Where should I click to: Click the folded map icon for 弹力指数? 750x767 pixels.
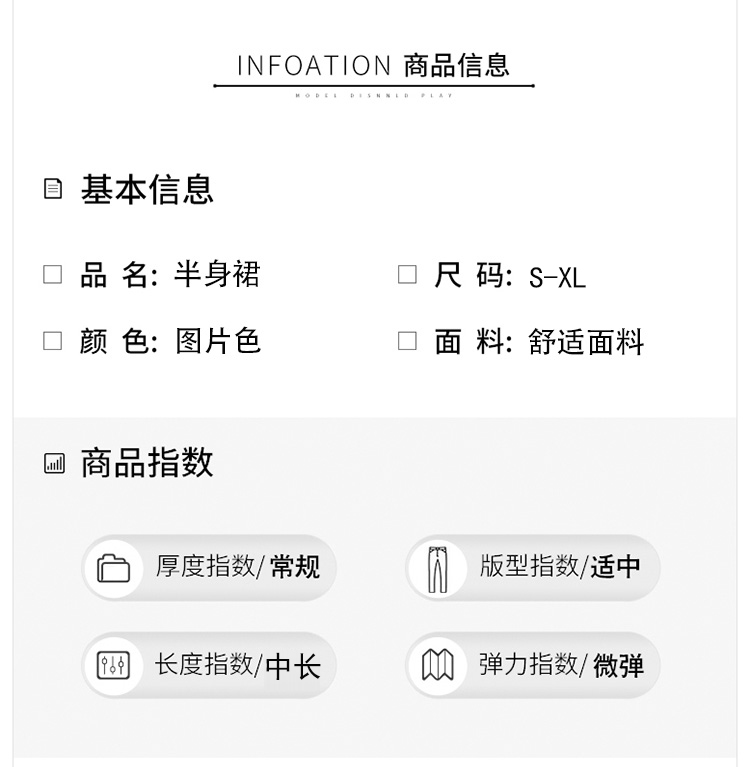pos(437,665)
